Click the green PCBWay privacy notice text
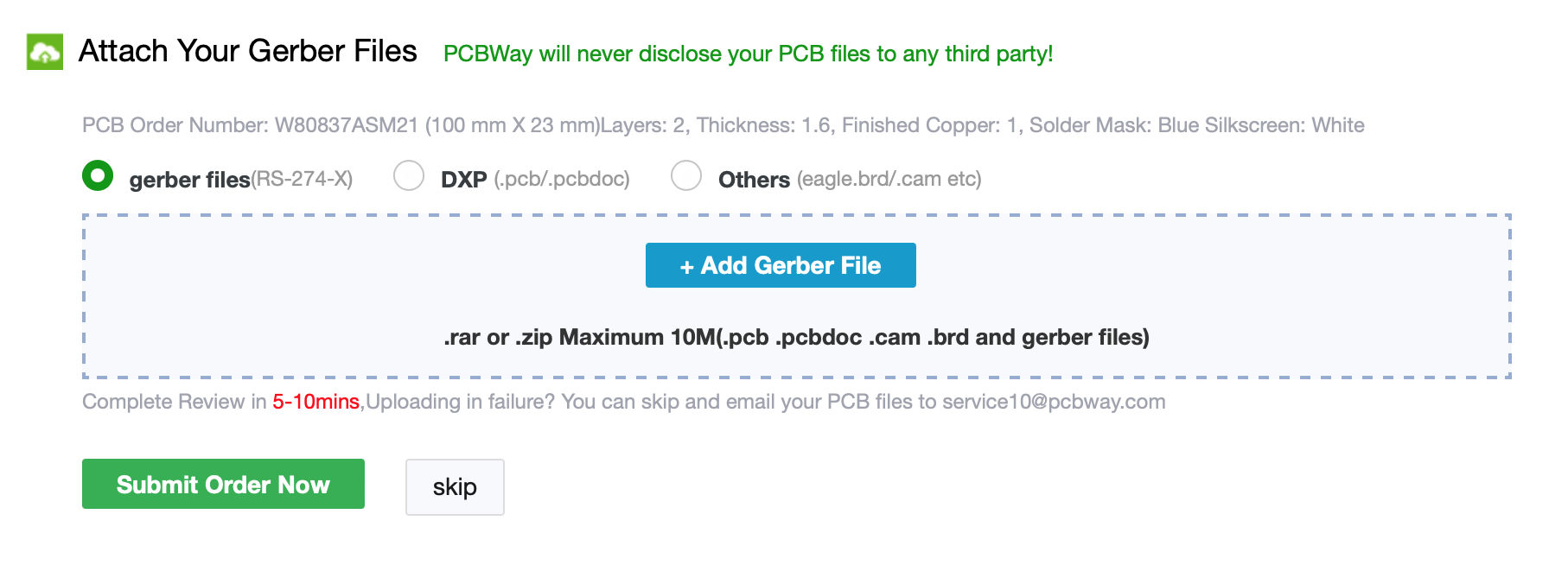Viewport: 1568px width, 584px height. click(749, 54)
